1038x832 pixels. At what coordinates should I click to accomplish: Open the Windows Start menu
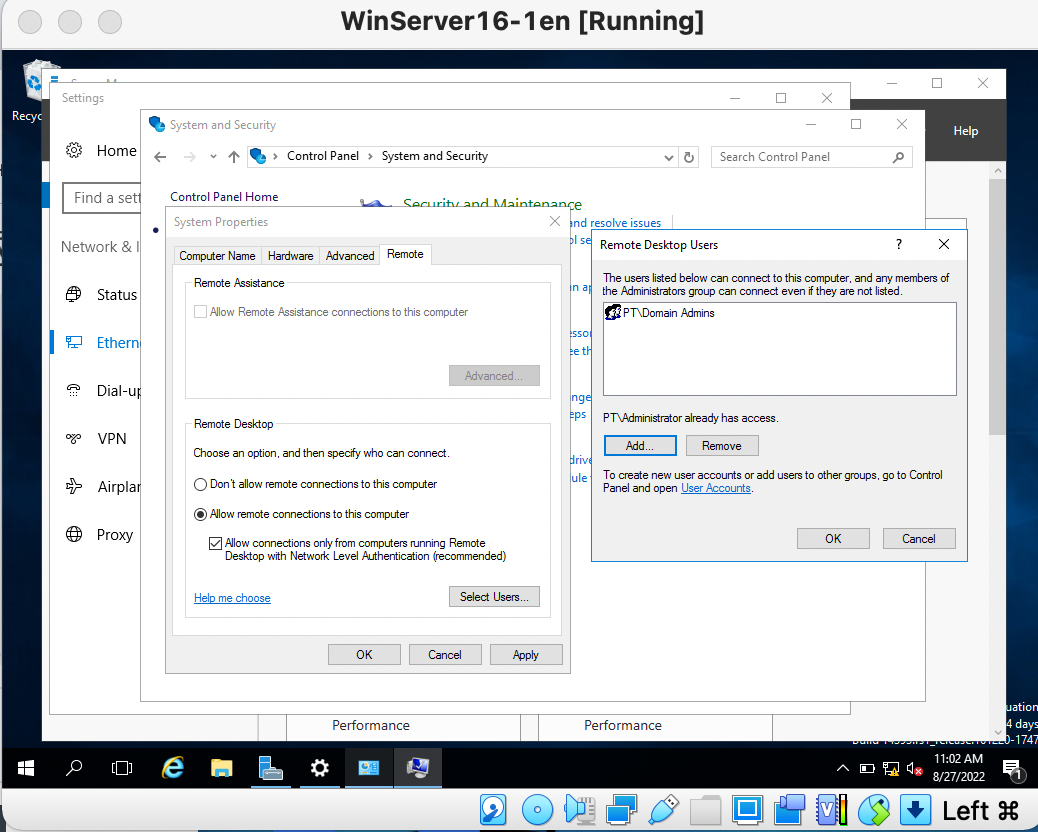25,768
